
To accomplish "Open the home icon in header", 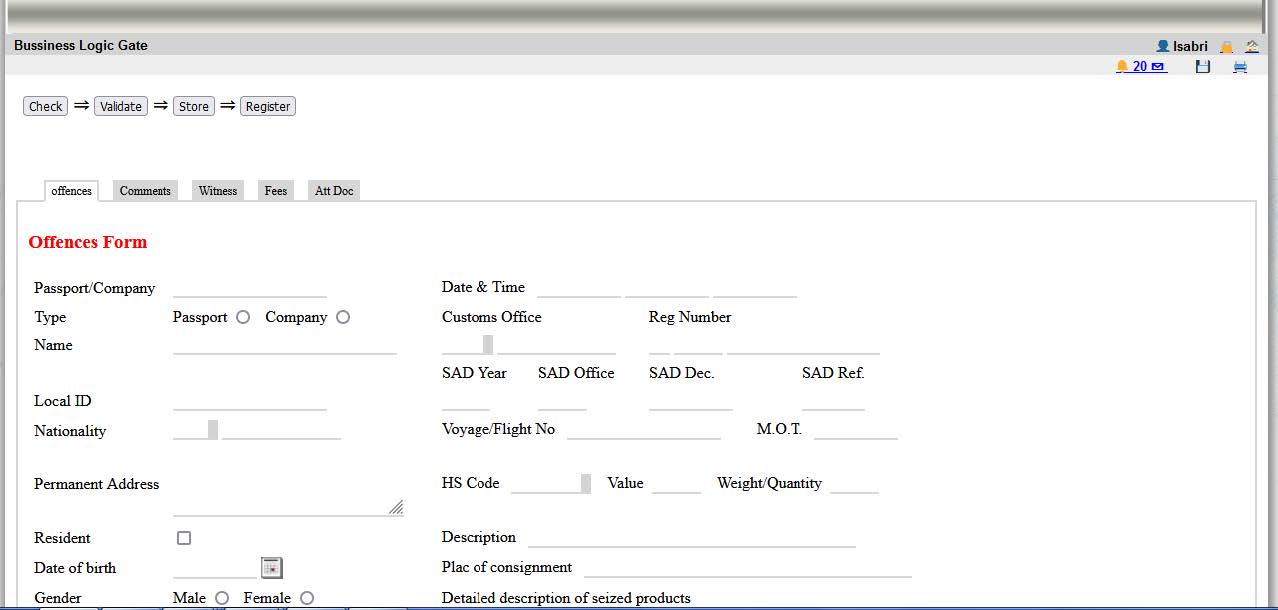I will coord(1252,46).
